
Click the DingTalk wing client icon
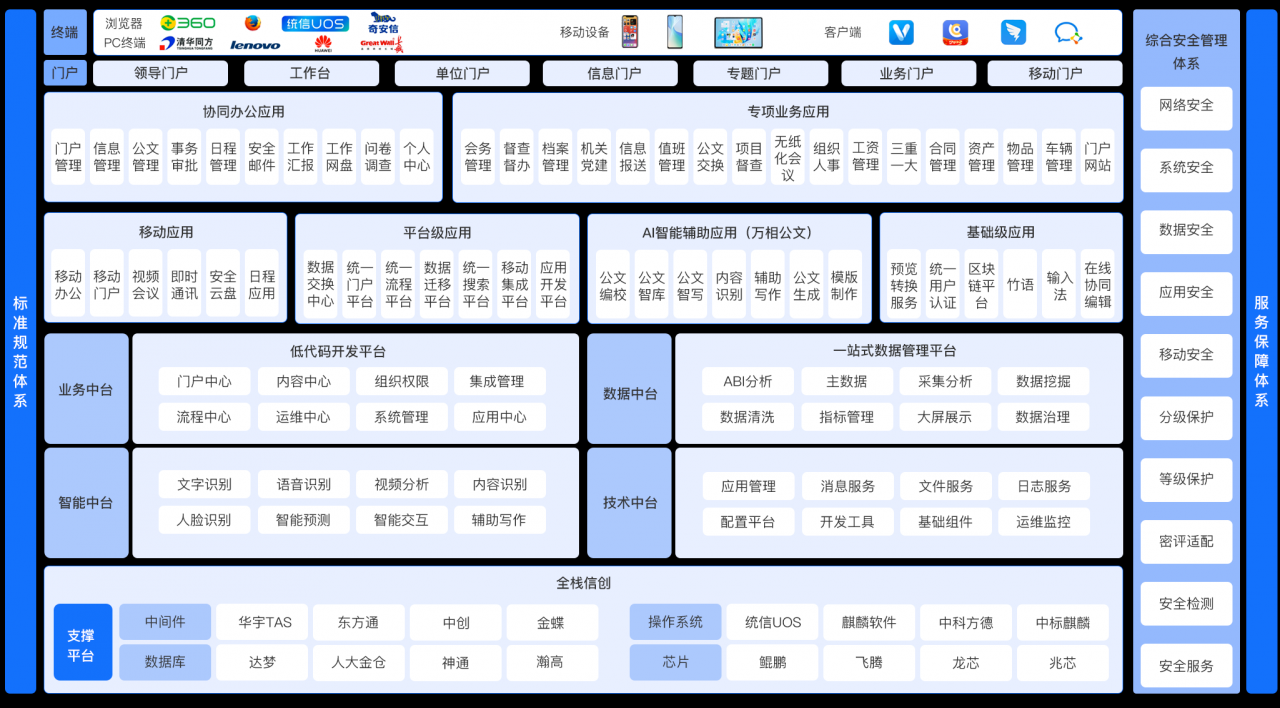pos(1013,32)
